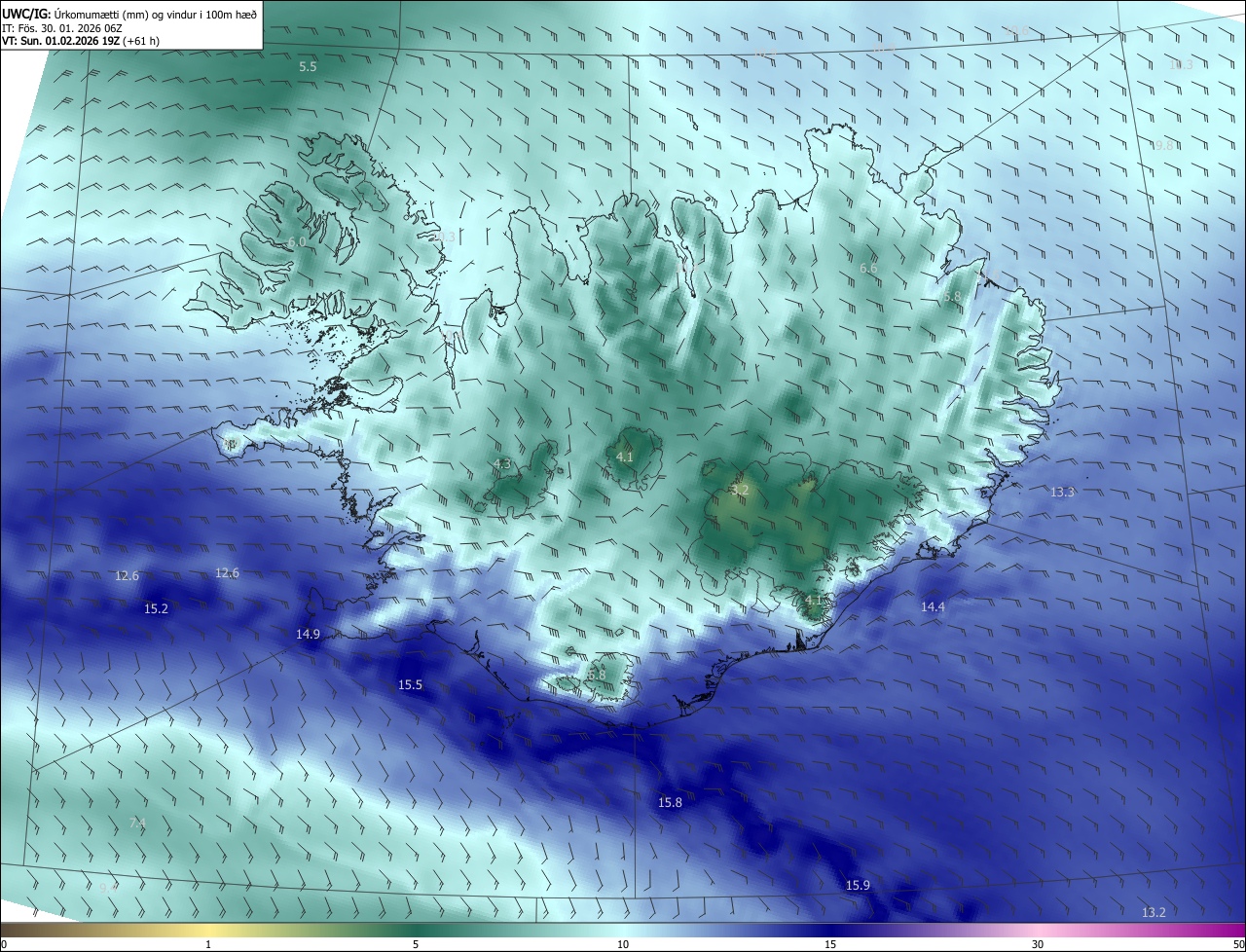Click the map value label '15.9'
The width and height of the screenshot is (1246, 952).
pos(858,886)
